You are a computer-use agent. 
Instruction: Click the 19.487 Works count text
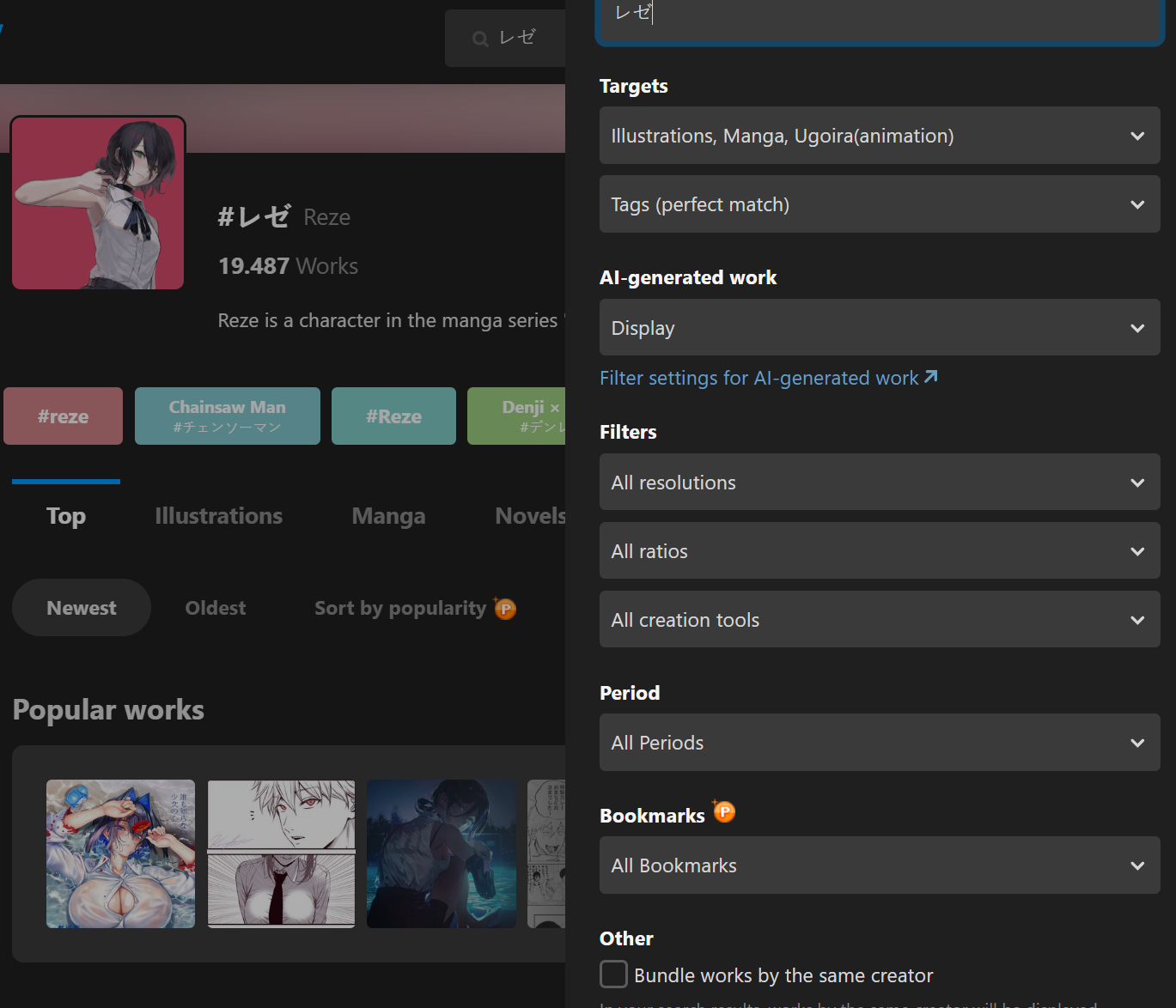tap(288, 266)
